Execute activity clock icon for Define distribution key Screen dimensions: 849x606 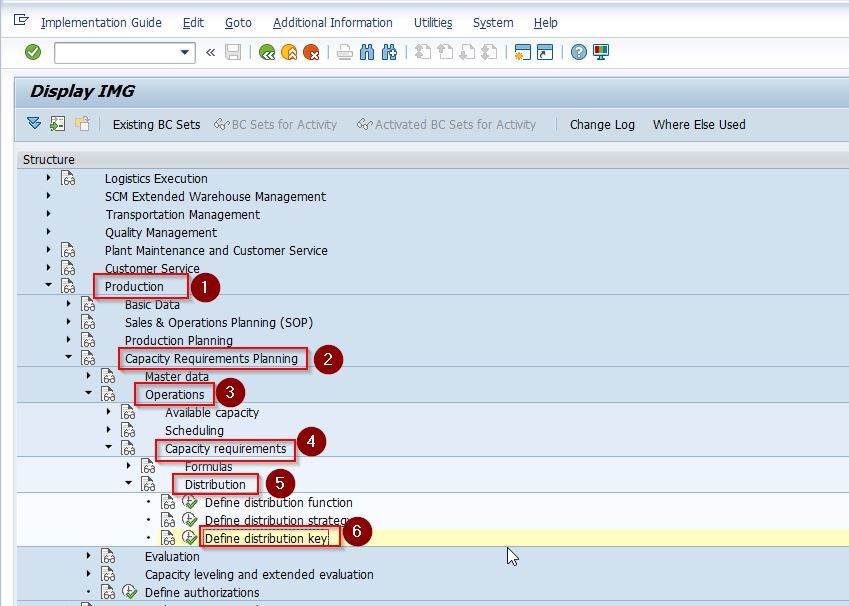click(x=190, y=538)
